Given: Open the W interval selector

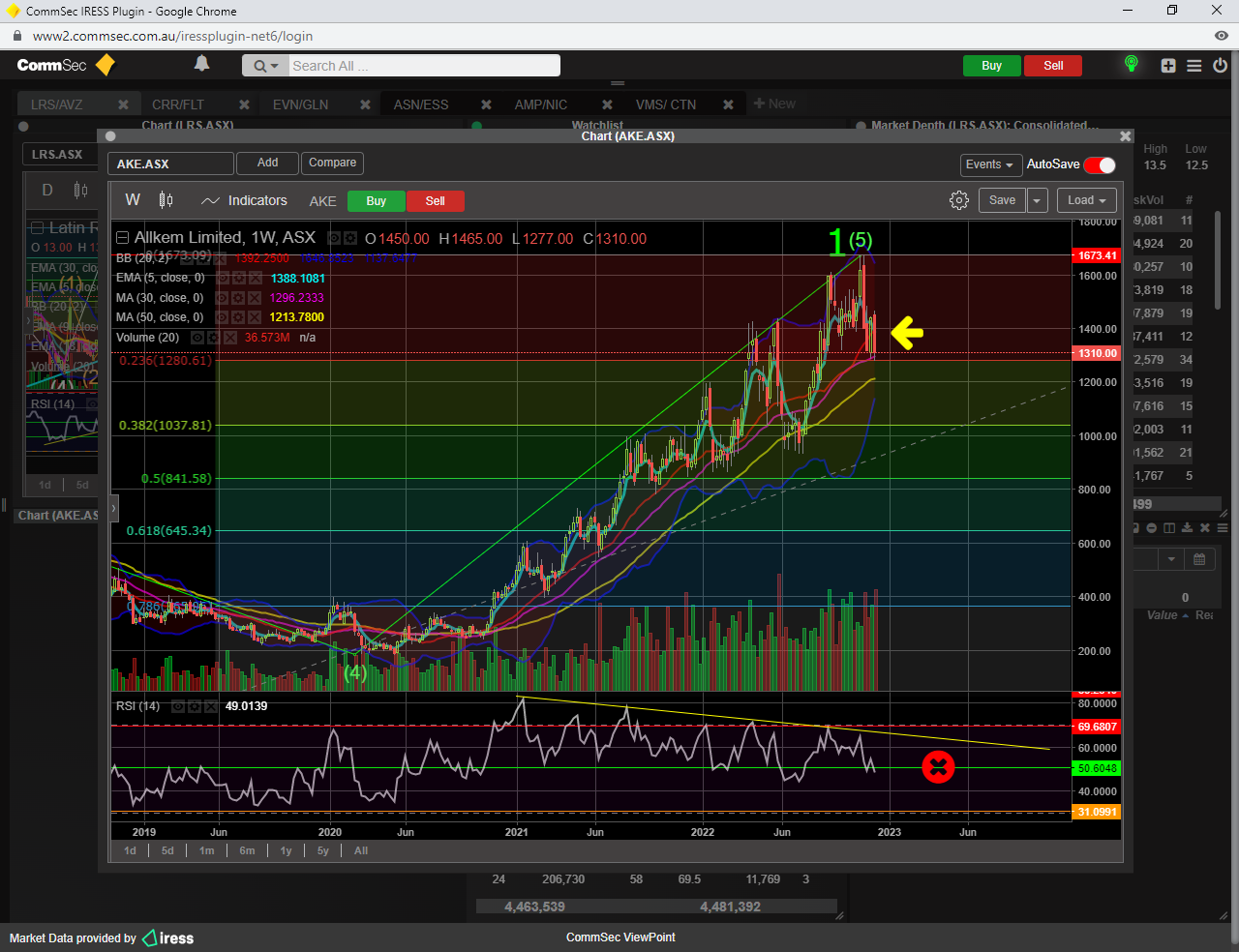Looking at the screenshot, I should click(x=133, y=200).
